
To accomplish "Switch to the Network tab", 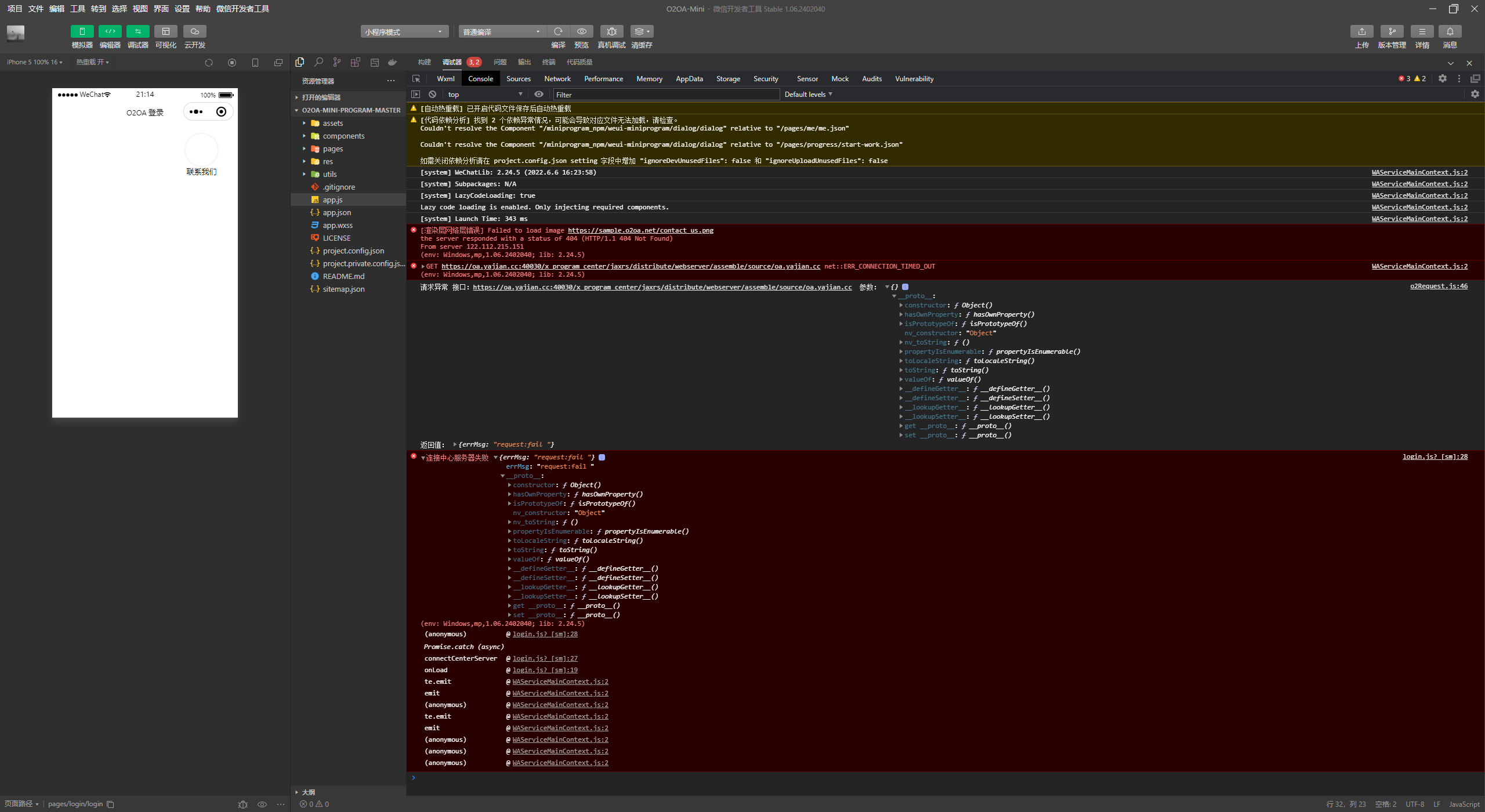I will click(x=557, y=78).
